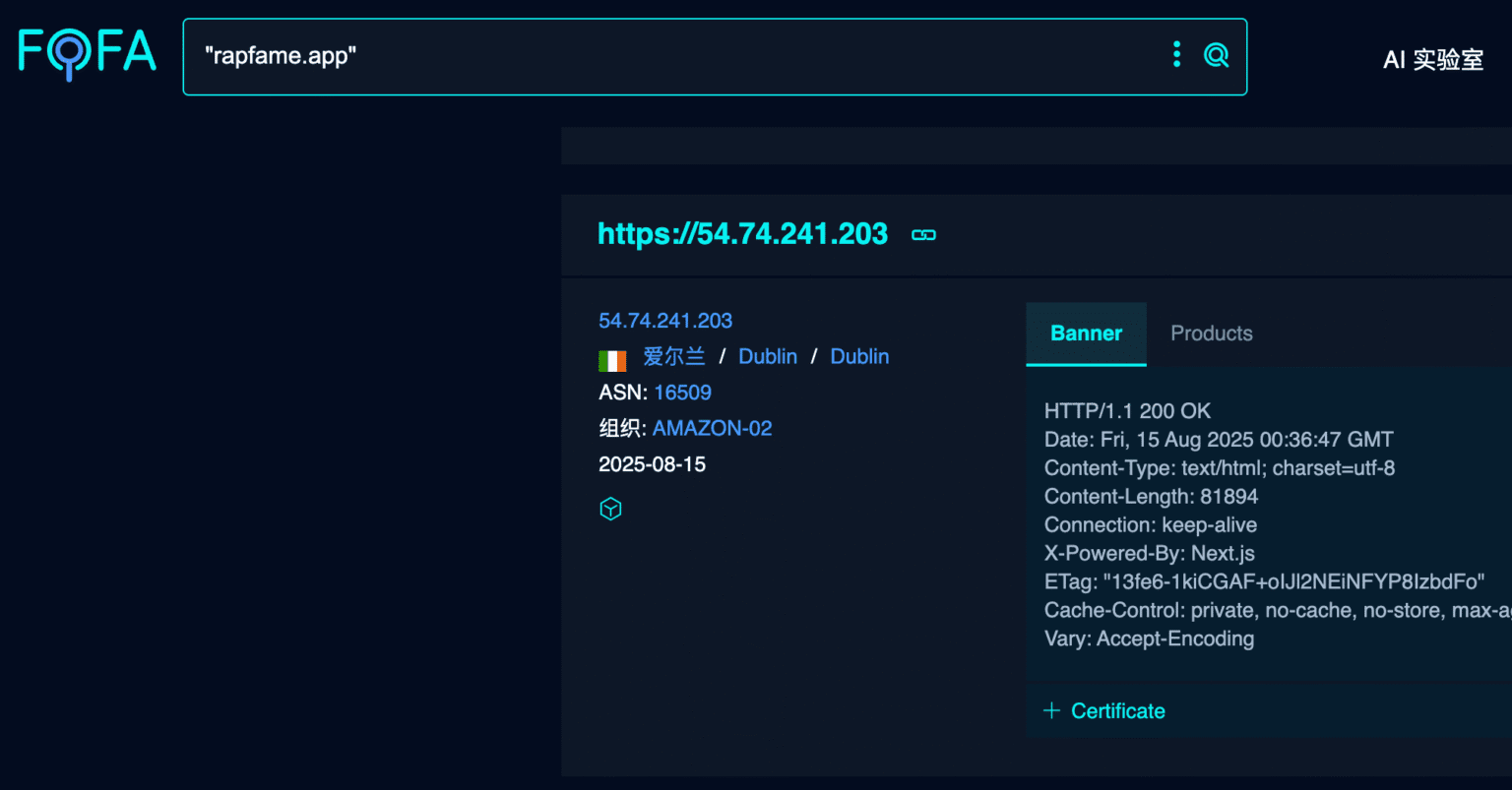
Task: Click the Content-Length: 81894 line
Action: click(x=1151, y=497)
